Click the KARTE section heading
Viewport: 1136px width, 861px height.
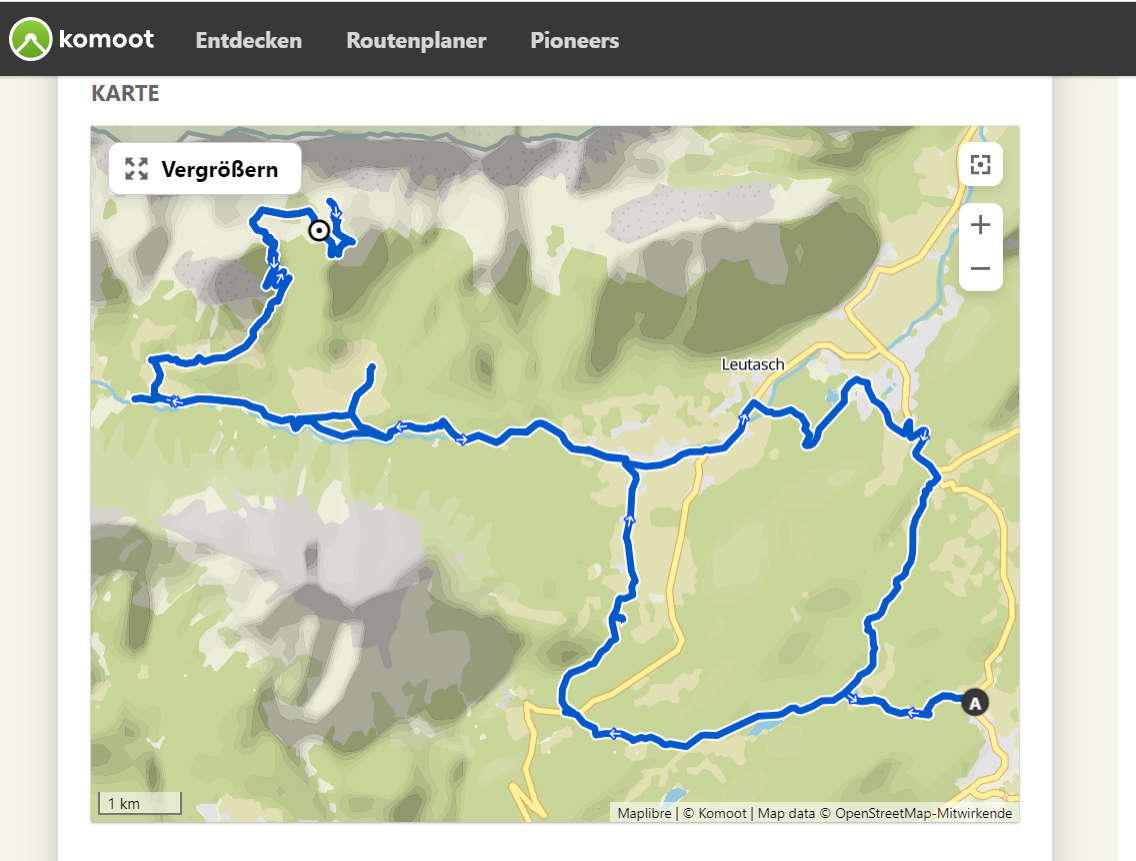(125, 93)
